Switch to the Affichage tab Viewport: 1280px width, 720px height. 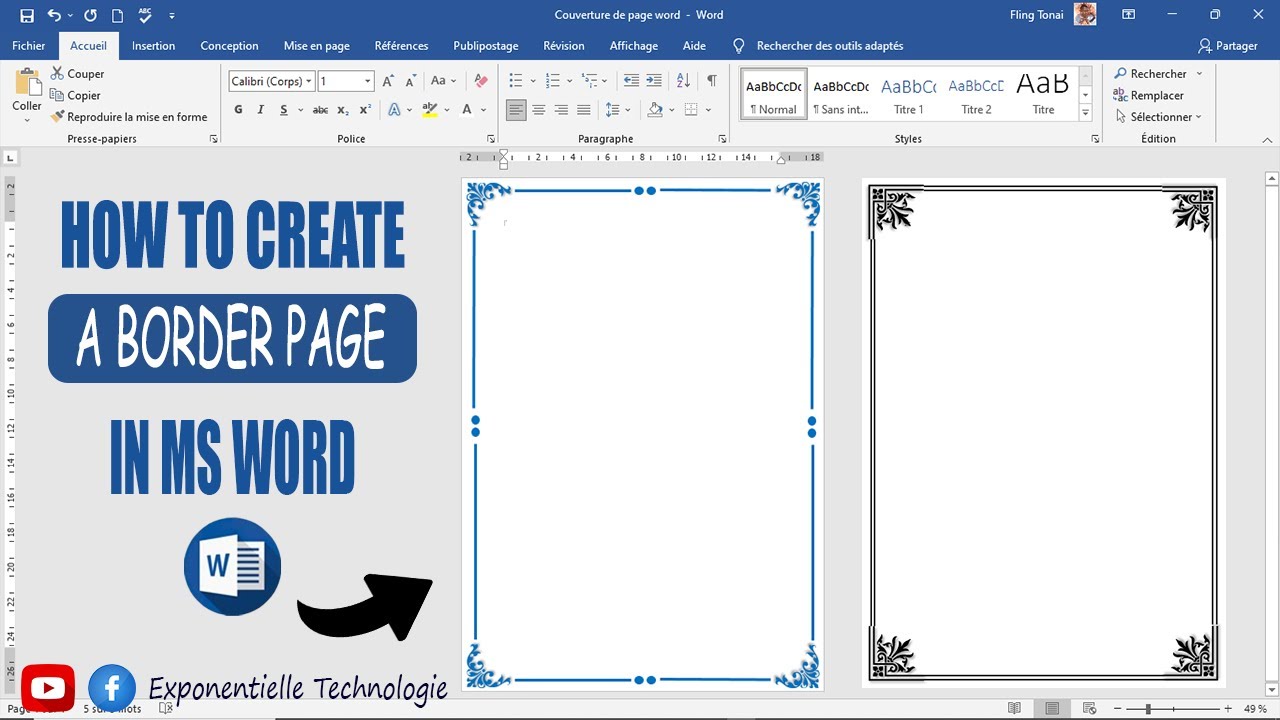[x=634, y=46]
